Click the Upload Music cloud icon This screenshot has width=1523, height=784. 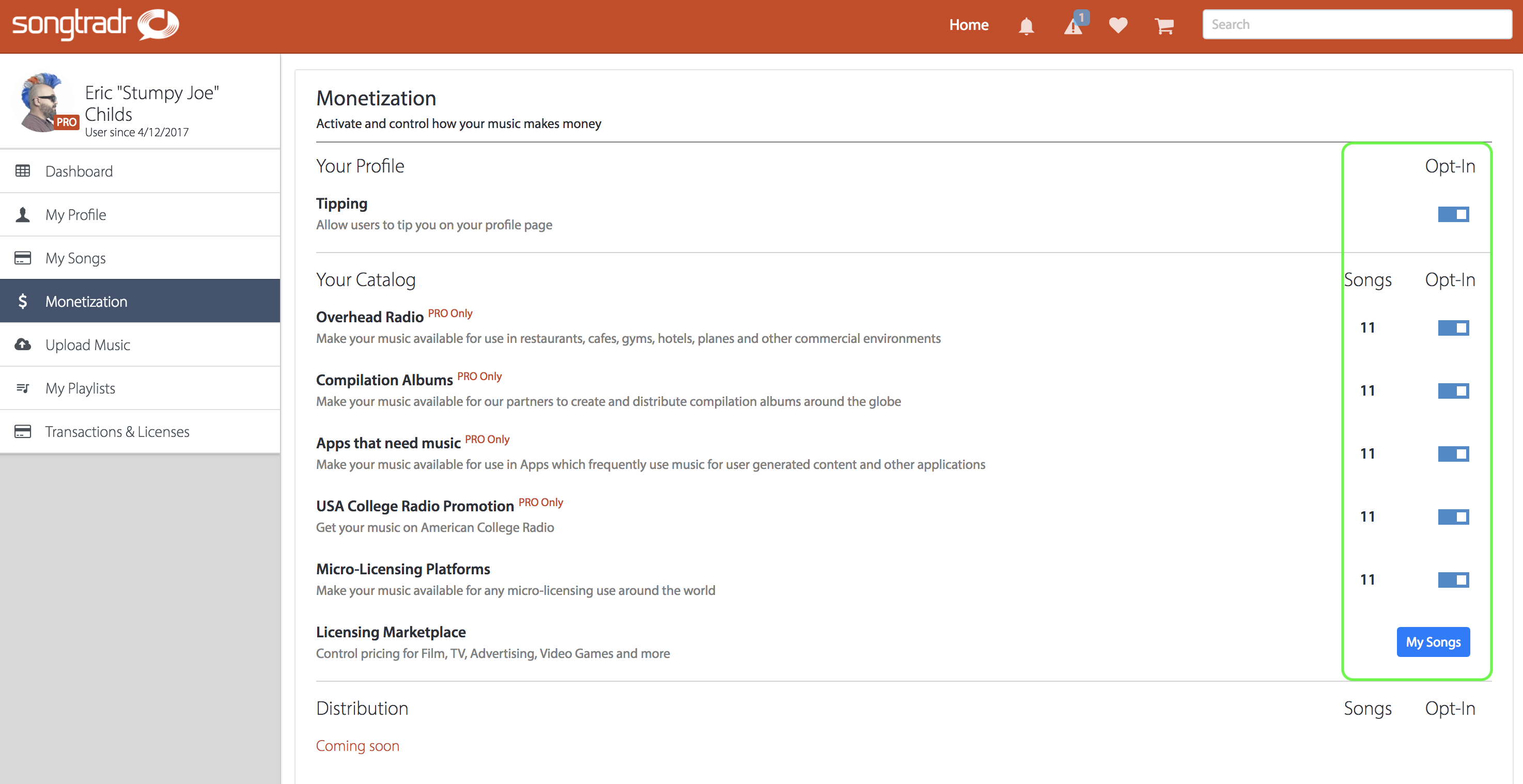[22, 344]
